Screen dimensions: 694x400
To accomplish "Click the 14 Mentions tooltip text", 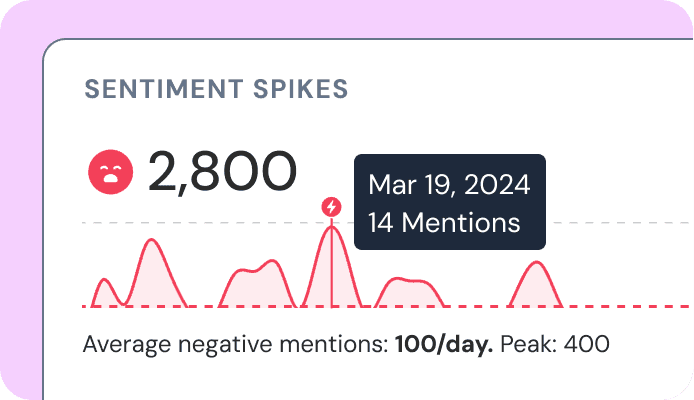I will click(444, 222).
